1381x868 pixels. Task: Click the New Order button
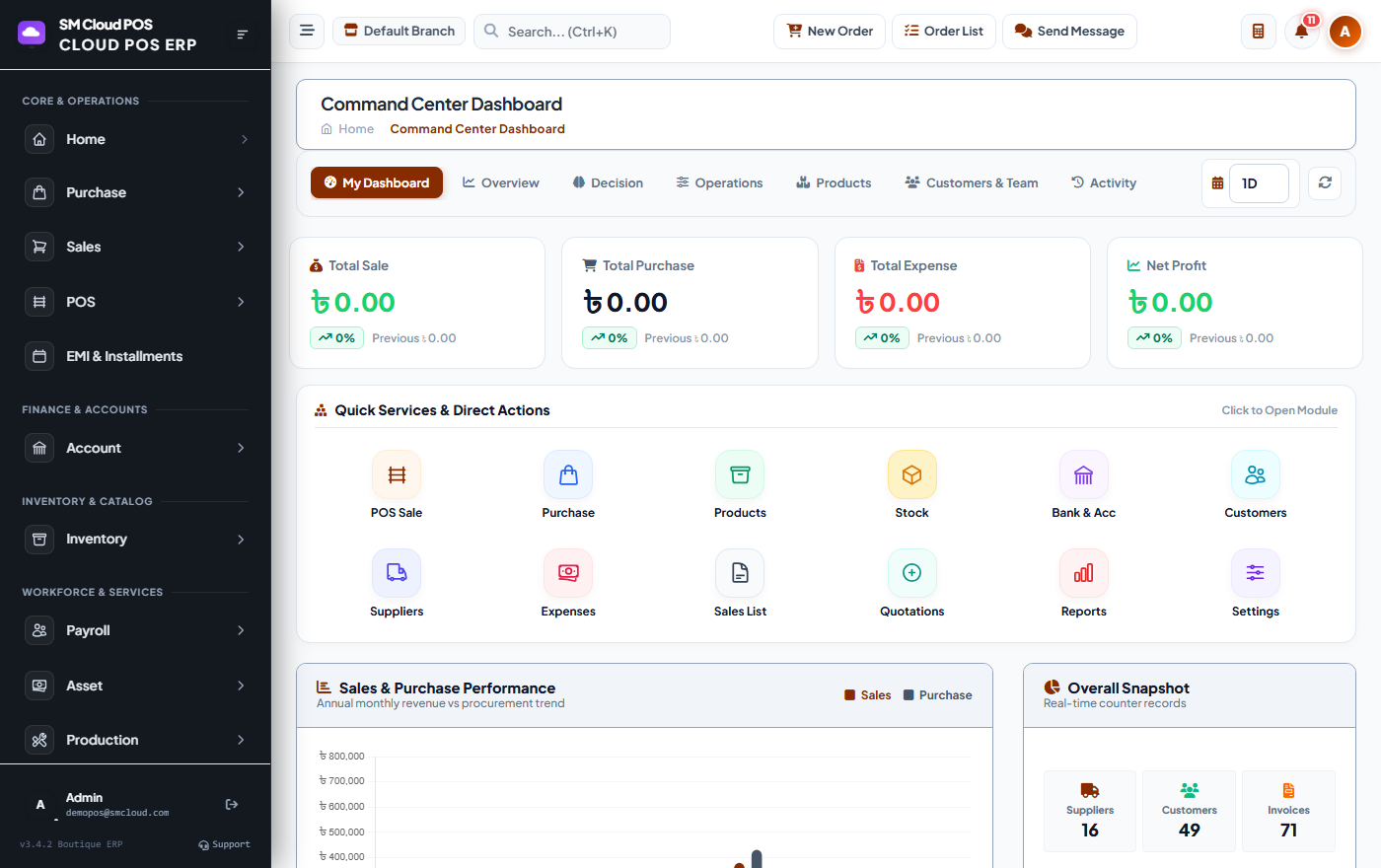(830, 32)
